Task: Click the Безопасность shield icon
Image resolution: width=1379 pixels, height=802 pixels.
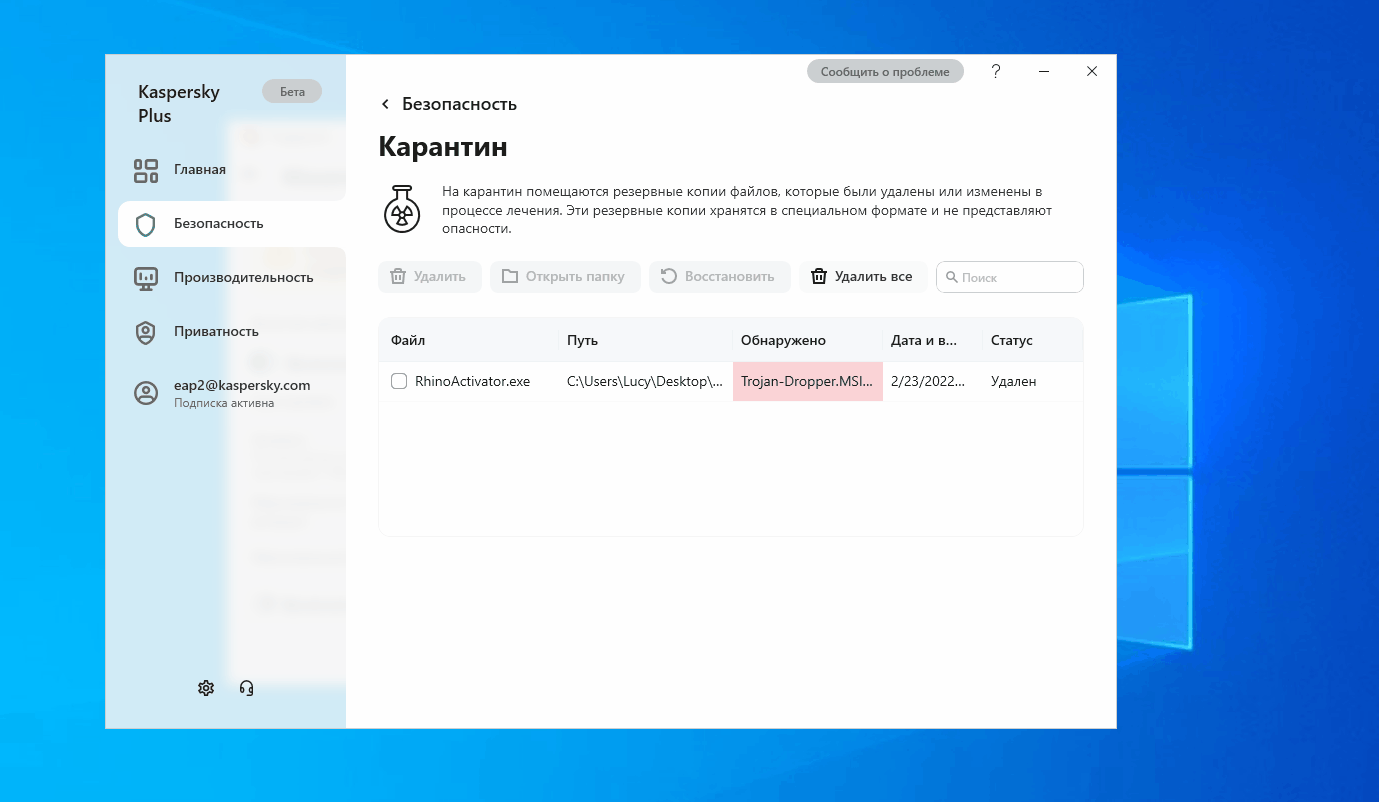Action: coord(146,224)
